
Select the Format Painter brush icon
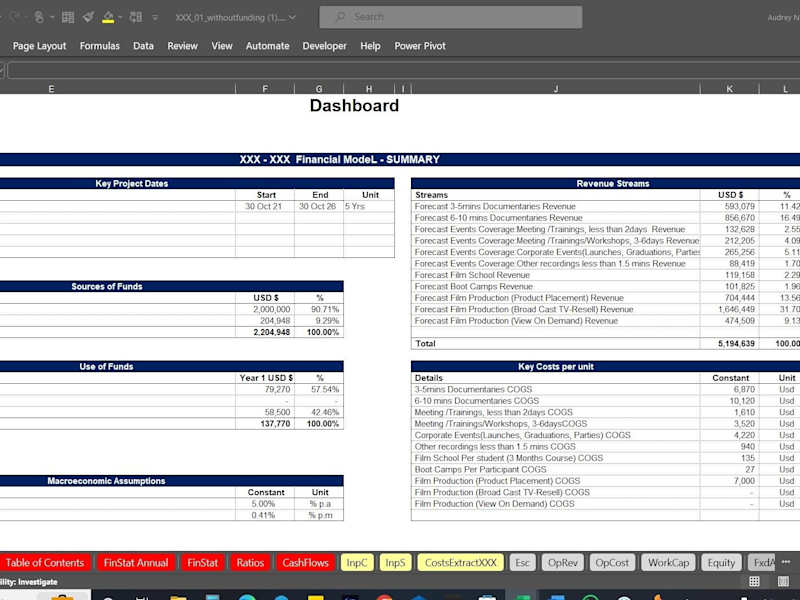pyautogui.click(x=88, y=17)
